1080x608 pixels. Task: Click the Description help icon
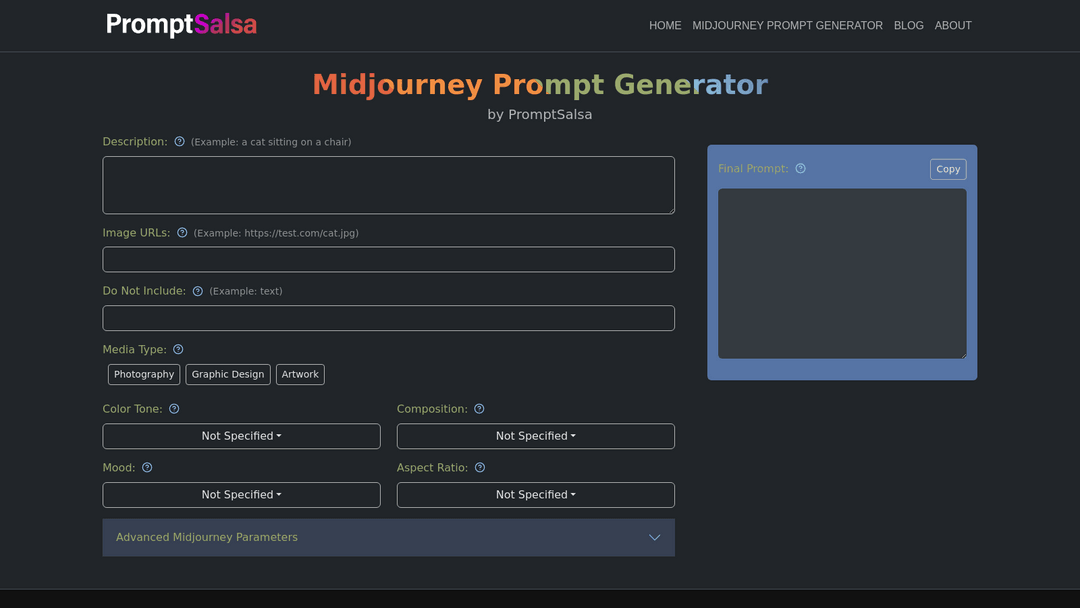point(179,141)
